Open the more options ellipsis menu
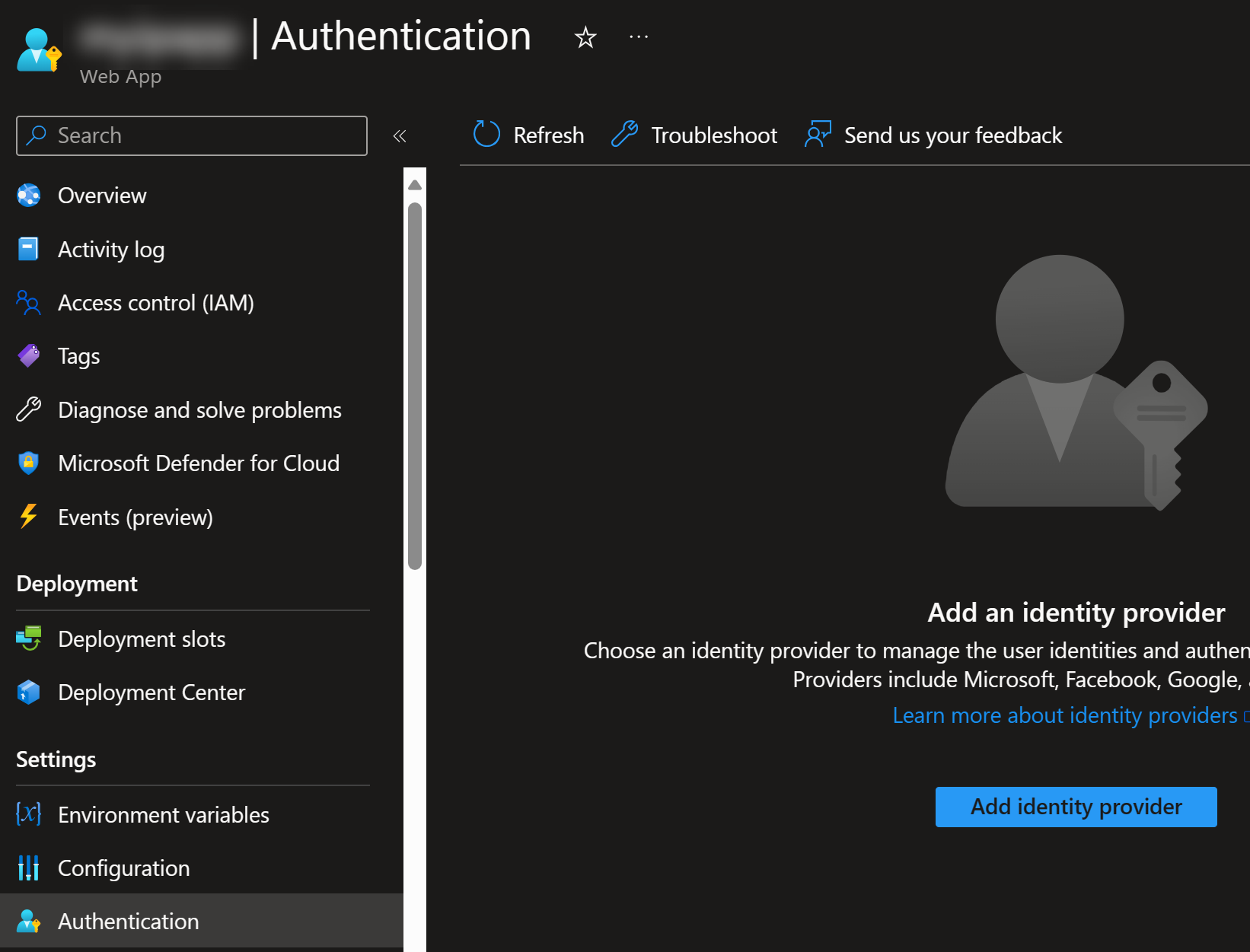This screenshot has width=1250, height=952. 639,37
